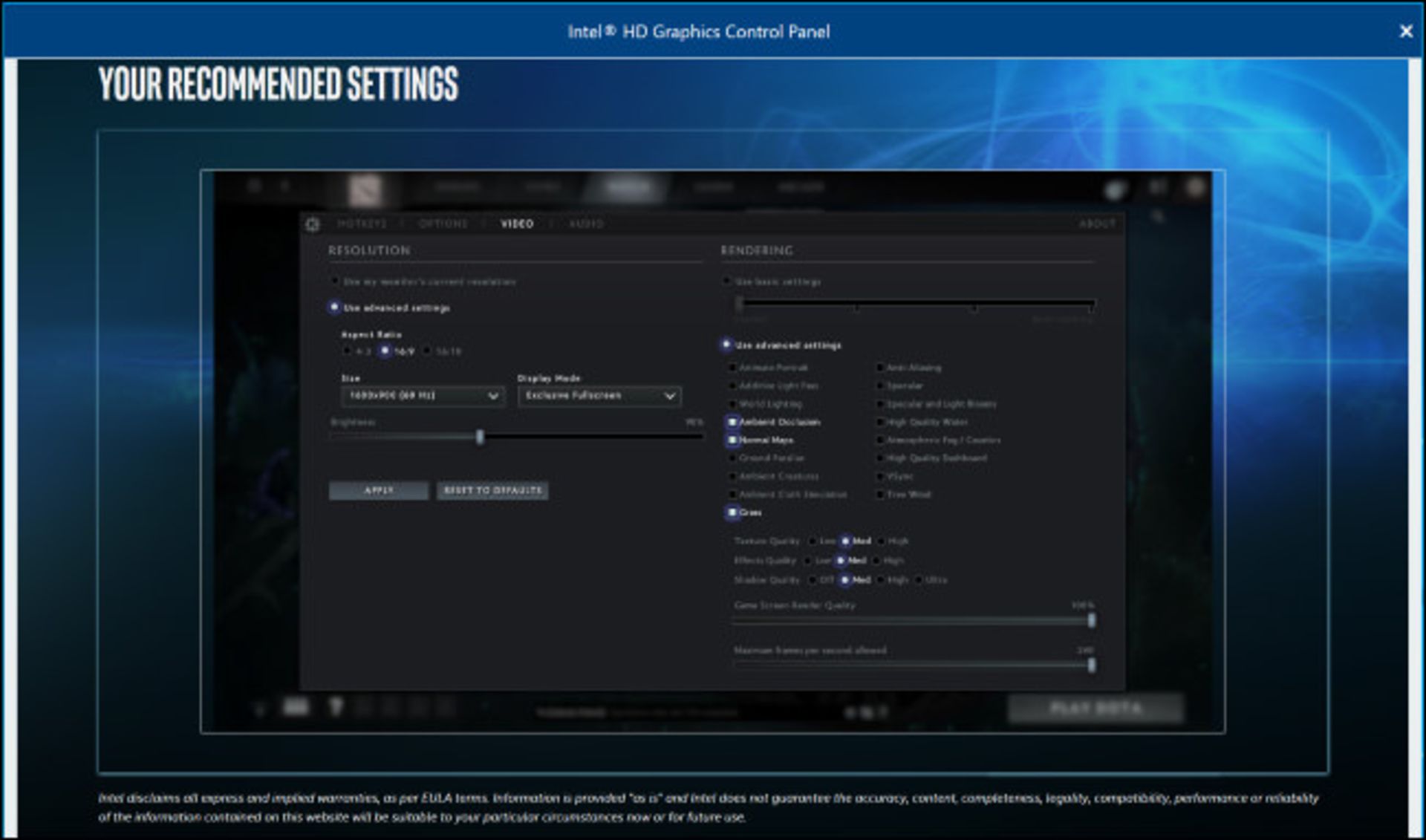Viewport: 1426px width, 840px height.
Task: Select Use advanced settings under Rendering
Action: (x=726, y=345)
